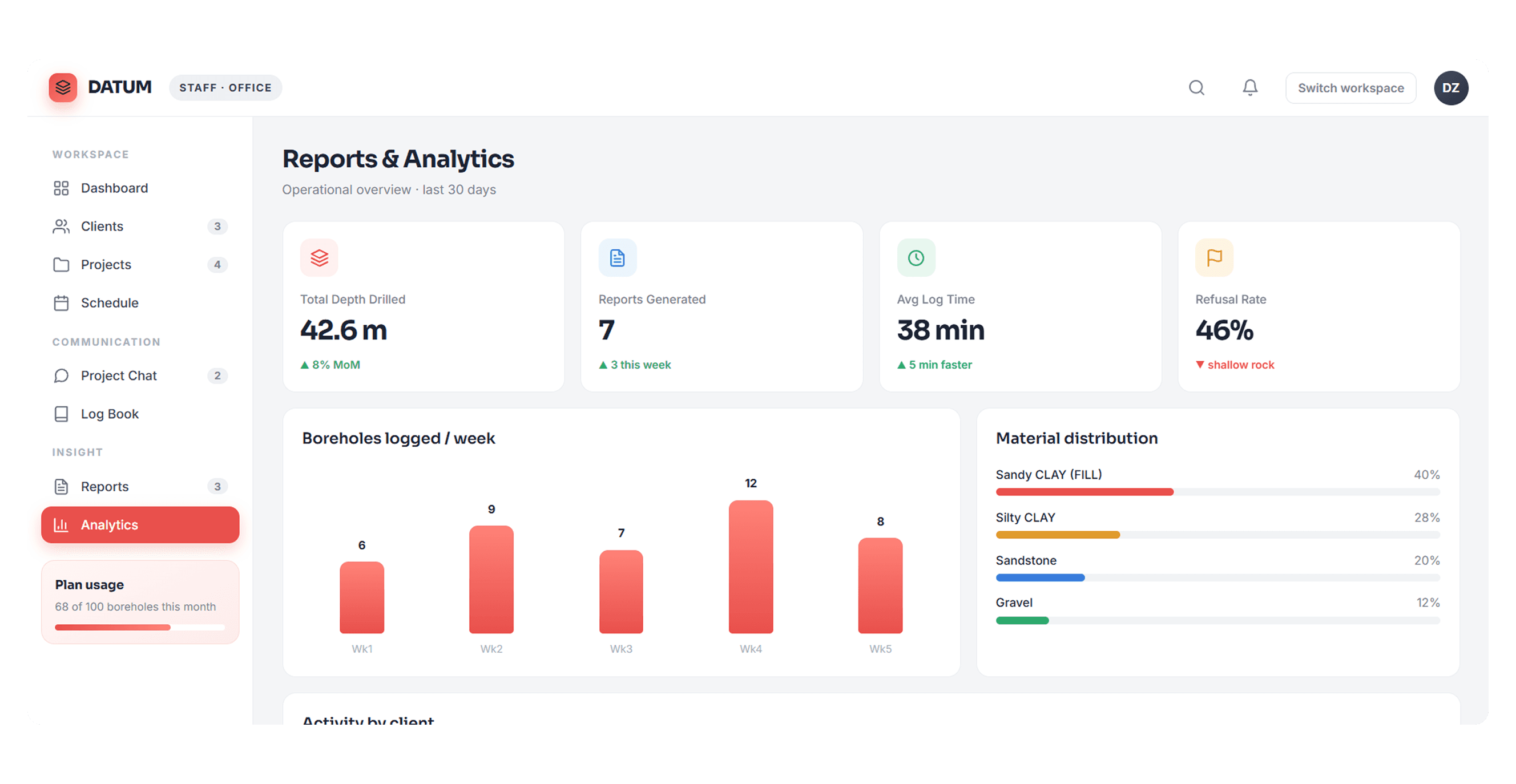Click the Dashboard grid icon
Screen dimensions: 1516x784
[61, 188]
